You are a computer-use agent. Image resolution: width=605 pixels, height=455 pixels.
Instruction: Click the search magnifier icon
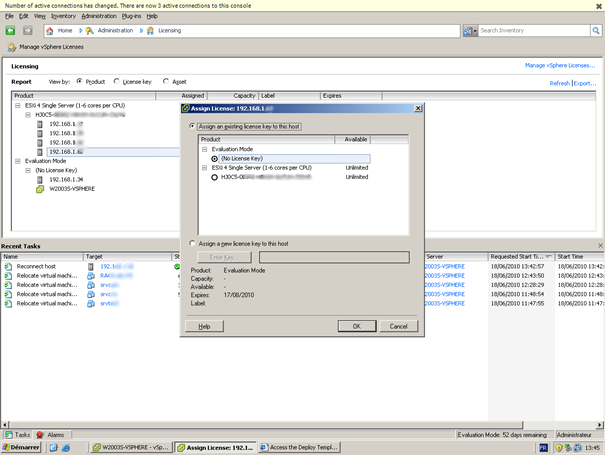pos(596,30)
